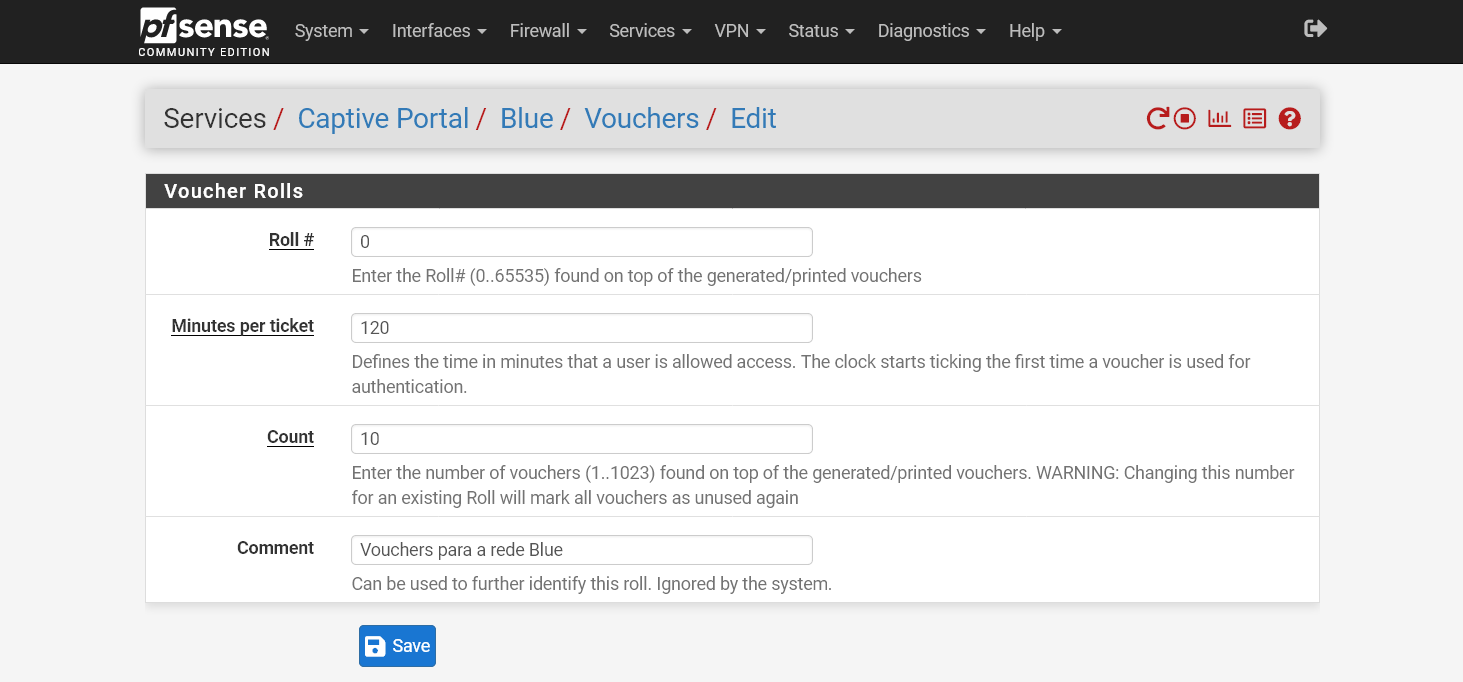Viewport: 1463px width, 682px height.
Task: Click the Comment field containing 'Vouchers para a rede Blue'
Action: (580, 549)
